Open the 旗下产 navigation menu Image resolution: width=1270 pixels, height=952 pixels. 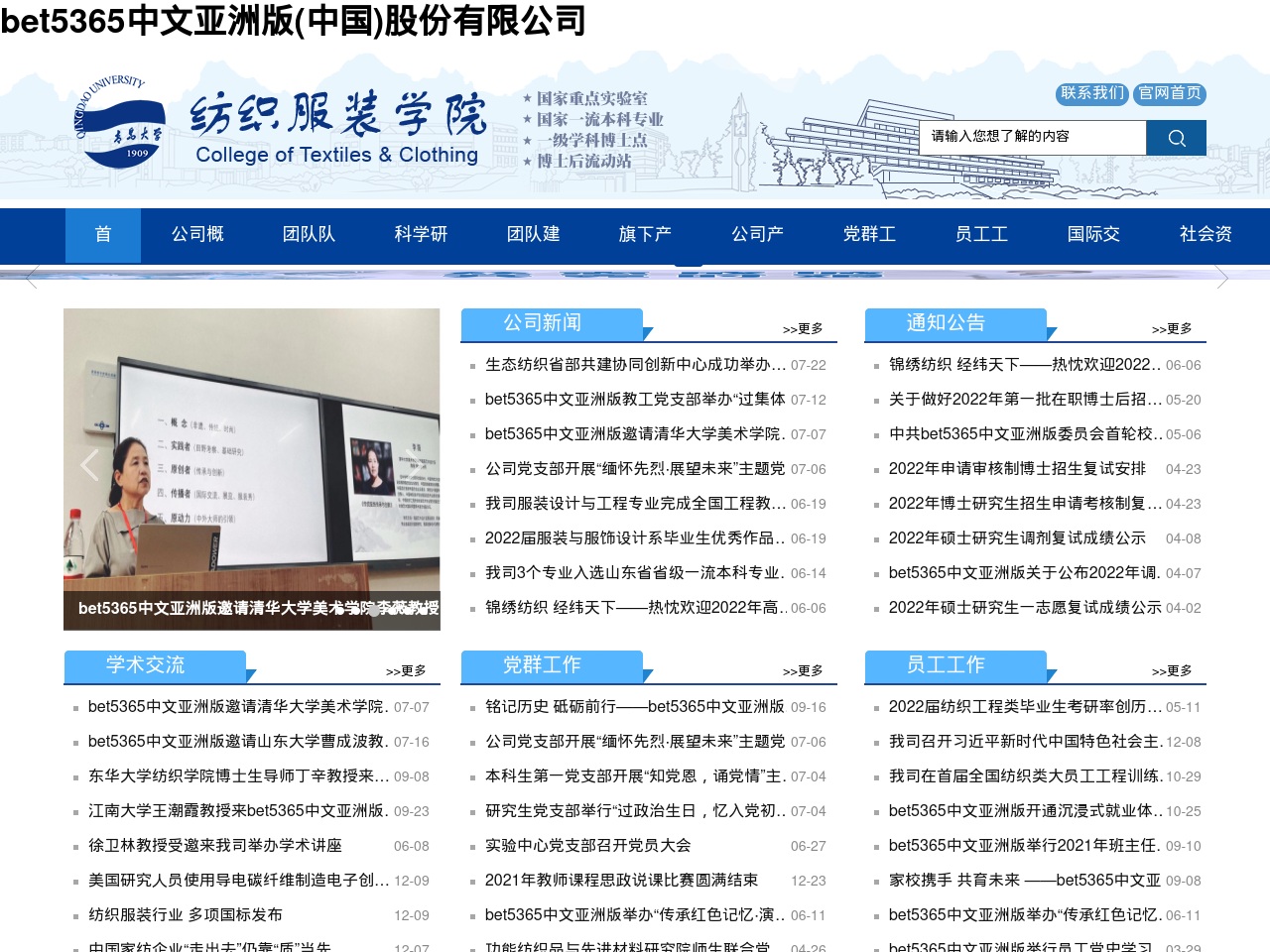coord(645,235)
